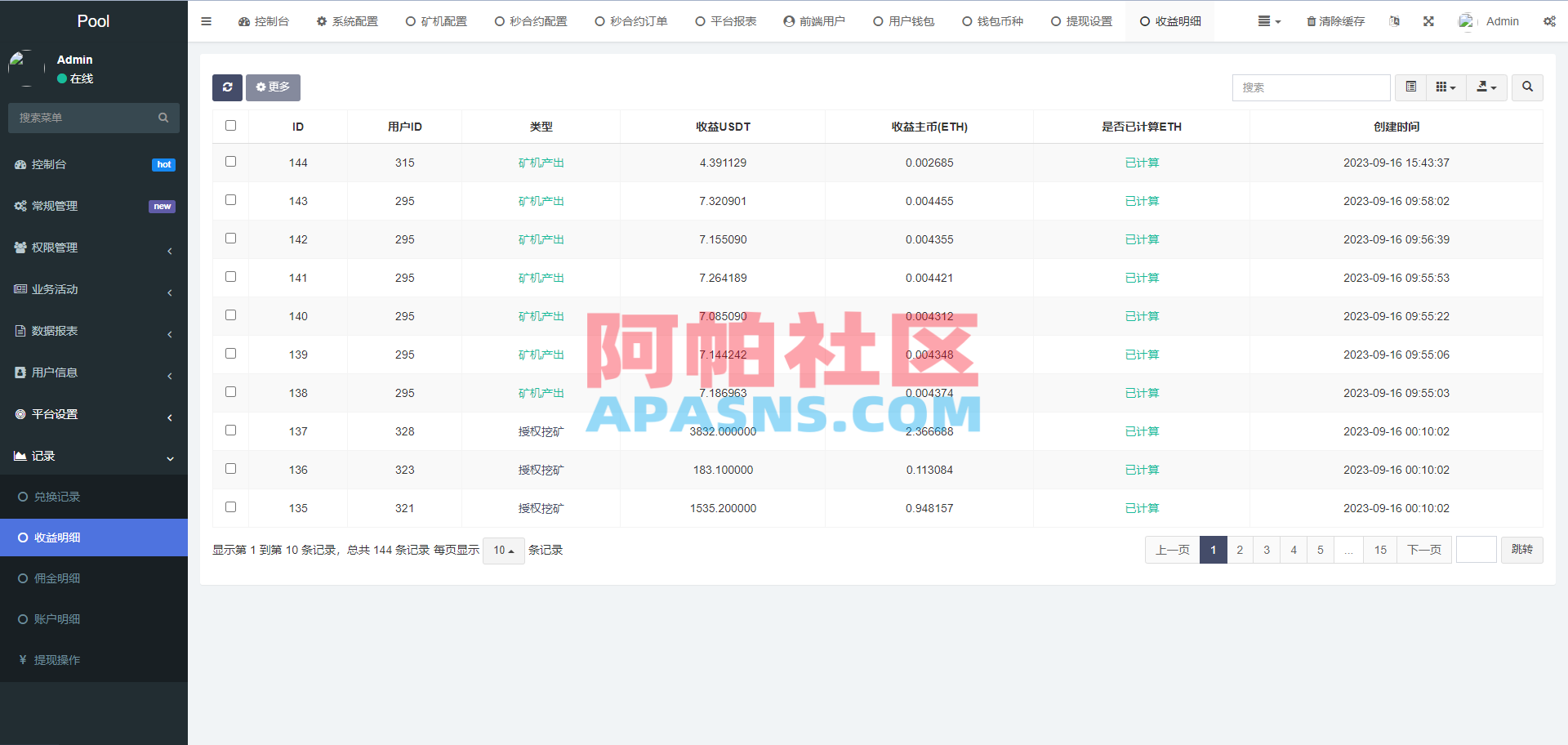Open the settings gear at top right
This screenshot has width=1568, height=745.
click(x=1549, y=21)
